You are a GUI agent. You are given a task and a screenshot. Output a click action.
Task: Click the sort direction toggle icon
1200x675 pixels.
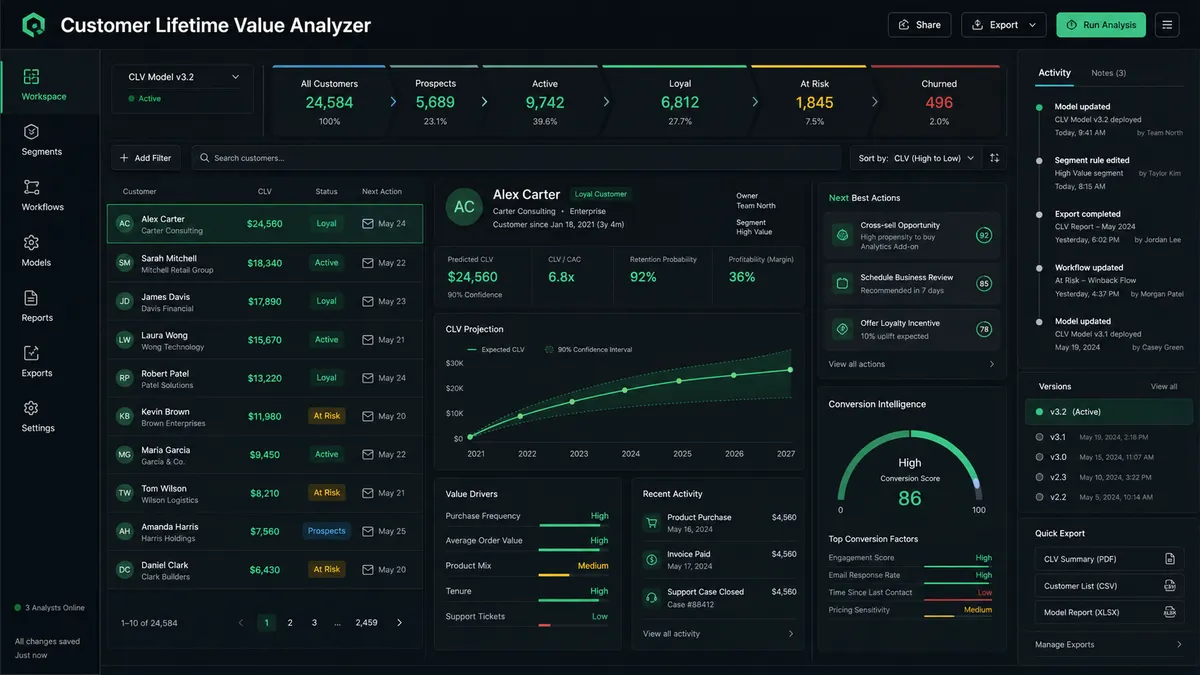click(x=994, y=158)
